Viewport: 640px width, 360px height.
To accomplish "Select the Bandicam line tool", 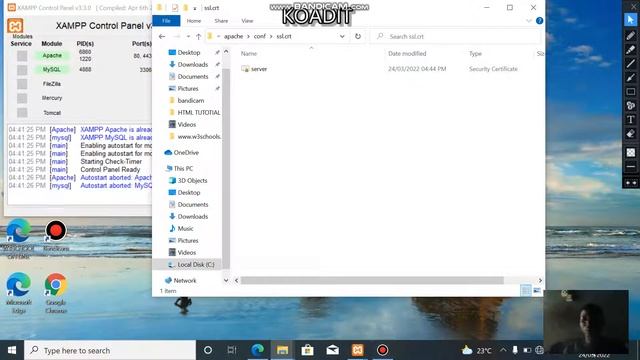I will tap(631, 64).
